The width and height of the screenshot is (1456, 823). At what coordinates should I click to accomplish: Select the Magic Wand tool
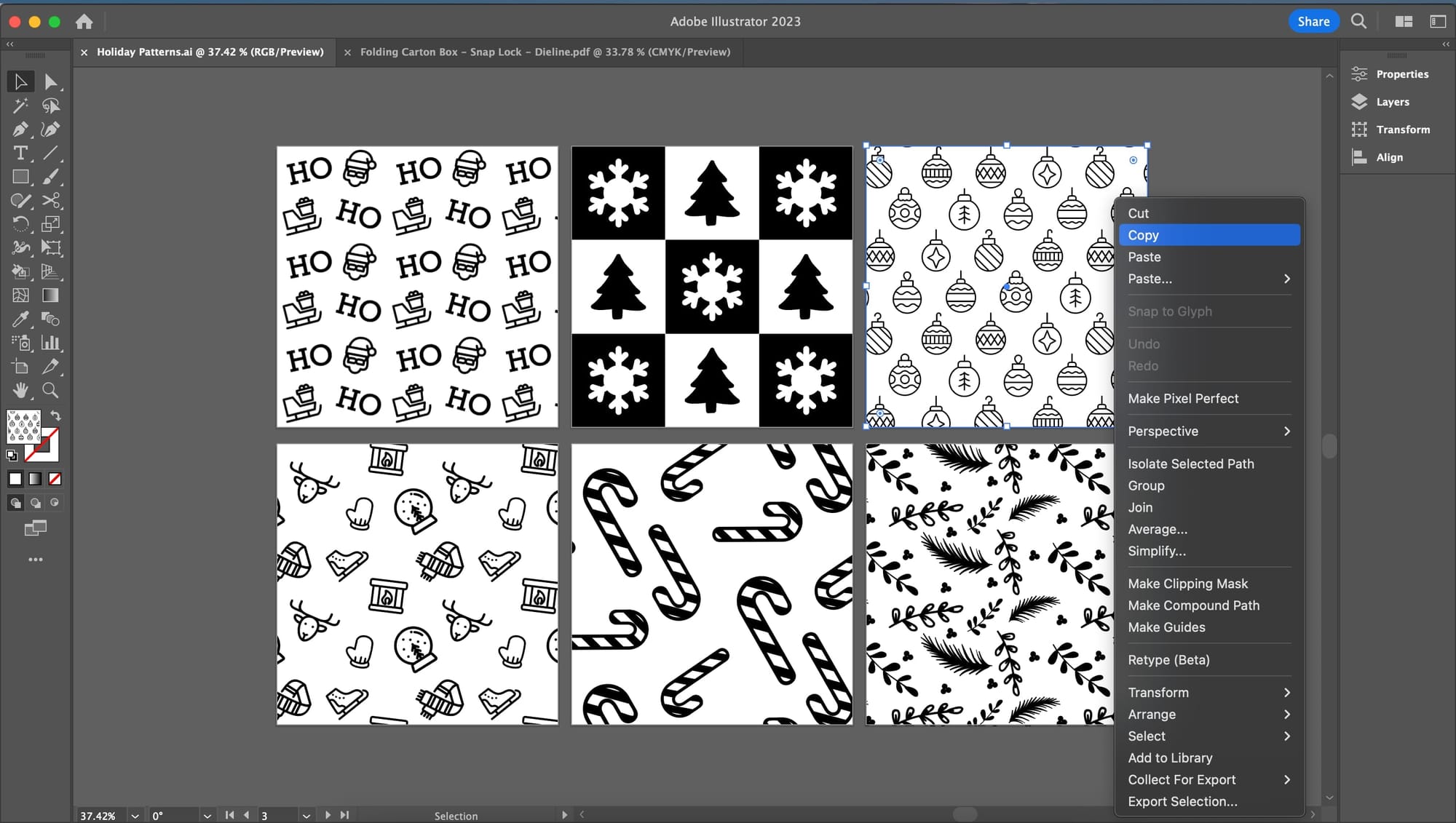[x=20, y=106]
